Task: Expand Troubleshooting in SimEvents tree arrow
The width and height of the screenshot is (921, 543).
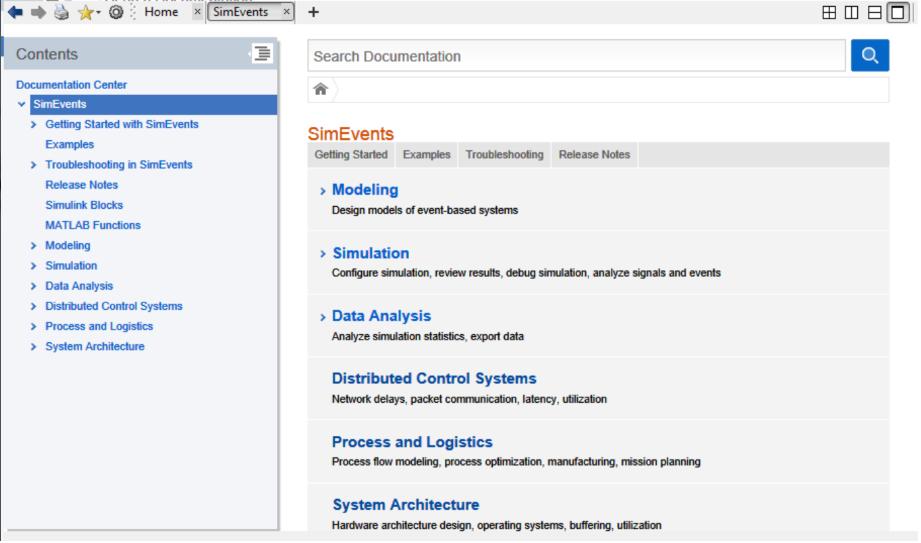Action: (33, 165)
